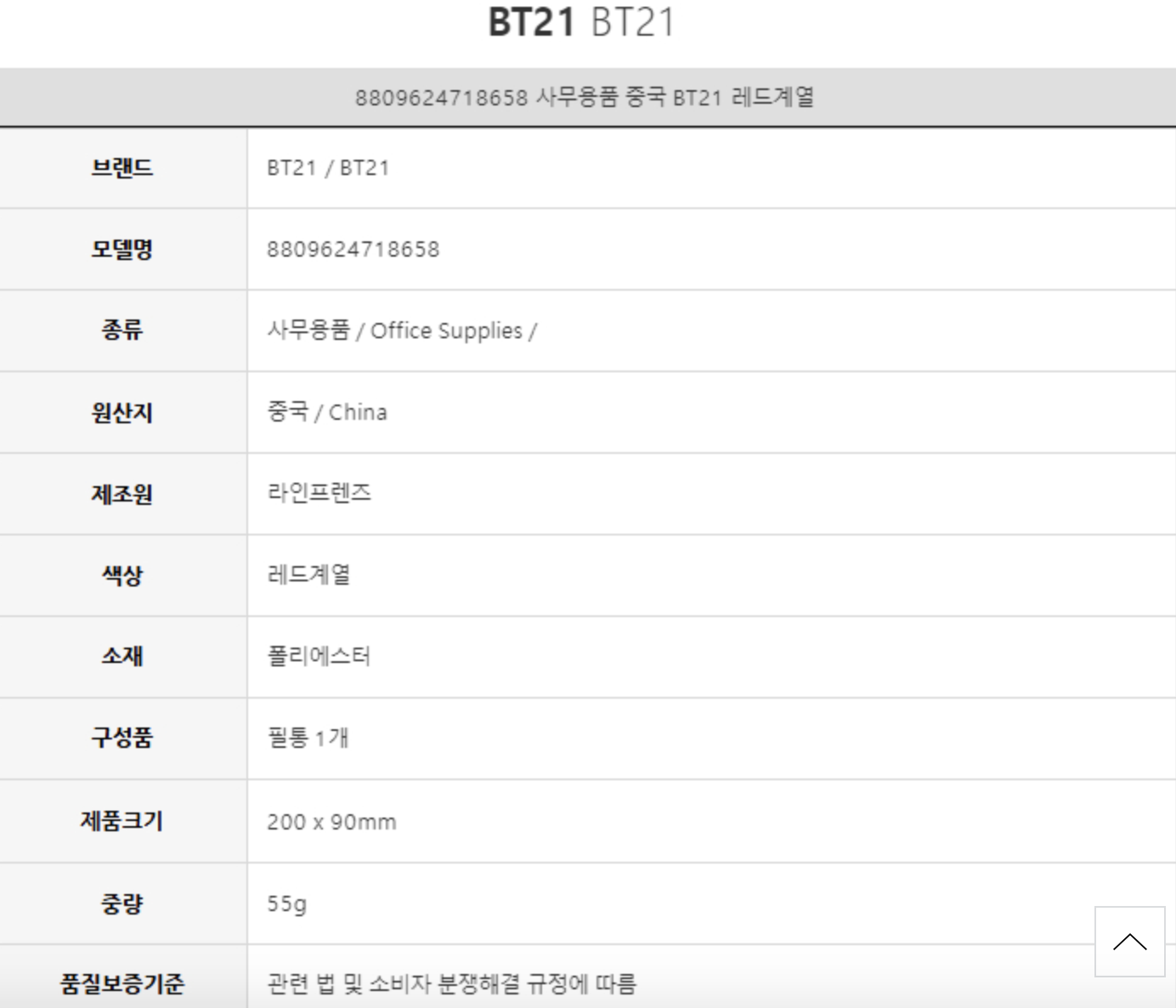Click the 필통 1개 components value
Screen dimensions: 1176x1008
(x=308, y=737)
